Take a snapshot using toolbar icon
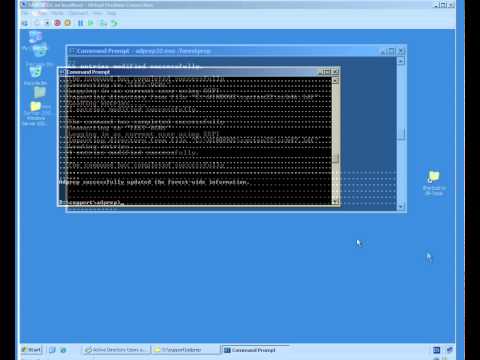The width and height of the screenshot is (480, 360). coord(103,23)
